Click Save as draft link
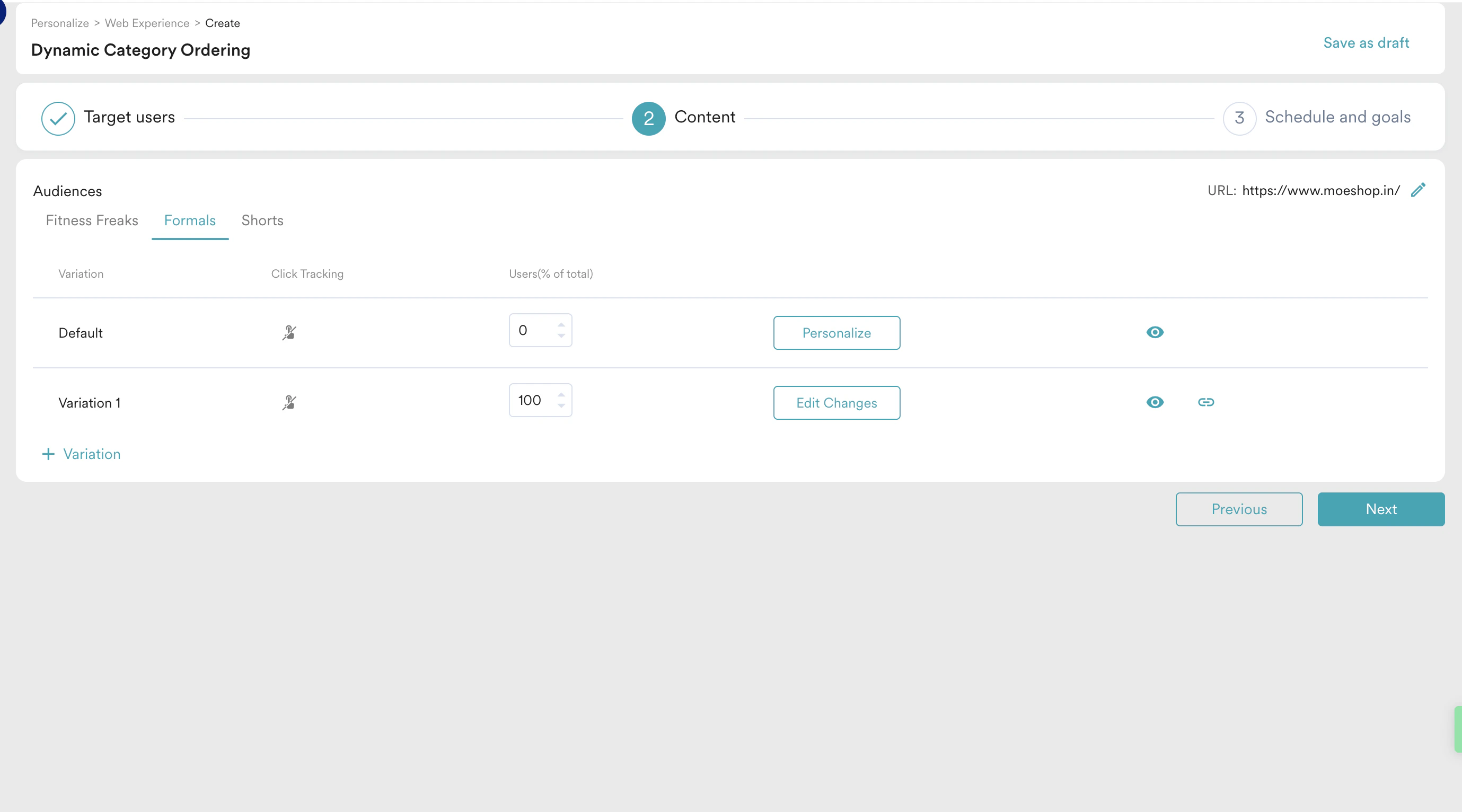The width and height of the screenshot is (1462, 812). (1366, 42)
